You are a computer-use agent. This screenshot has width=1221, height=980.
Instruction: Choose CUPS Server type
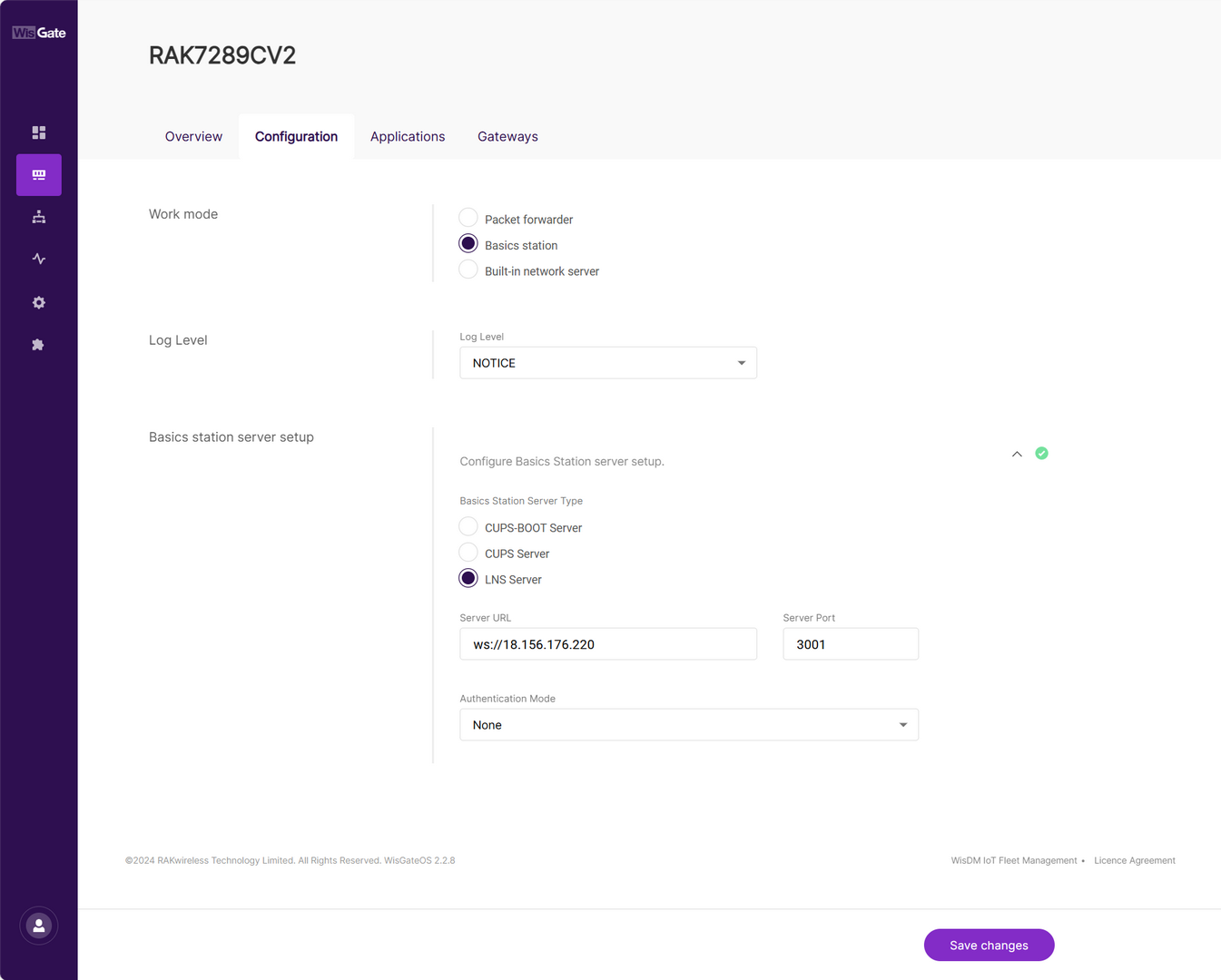tap(468, 552)
